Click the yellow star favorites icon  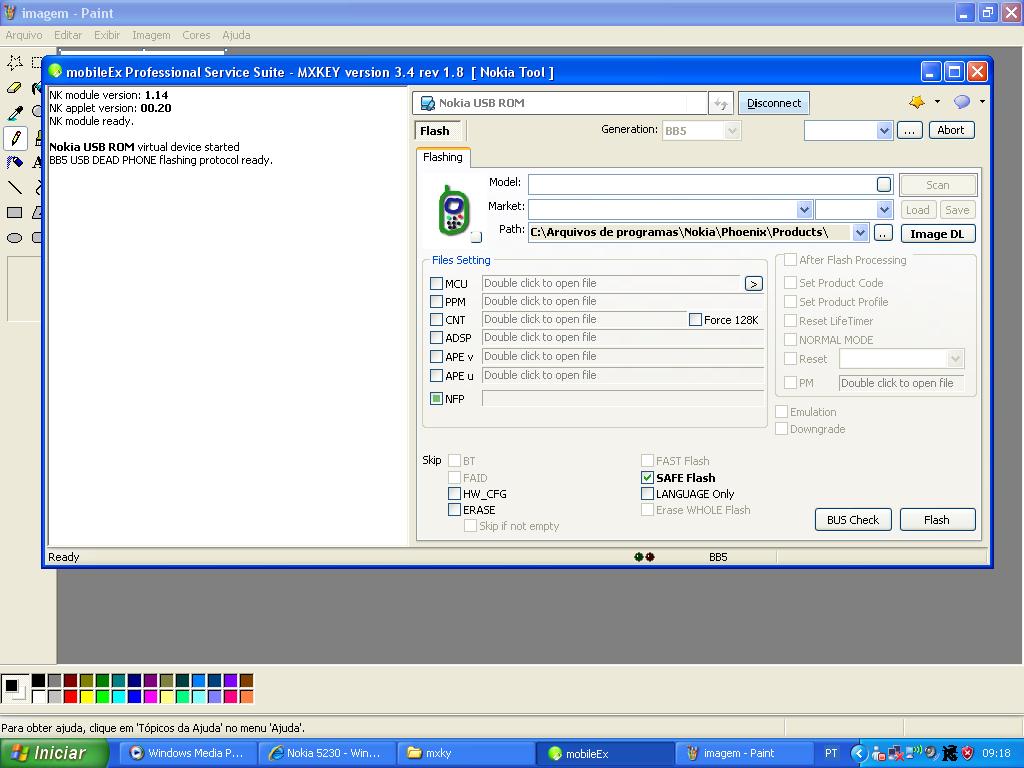pos(917,102)
